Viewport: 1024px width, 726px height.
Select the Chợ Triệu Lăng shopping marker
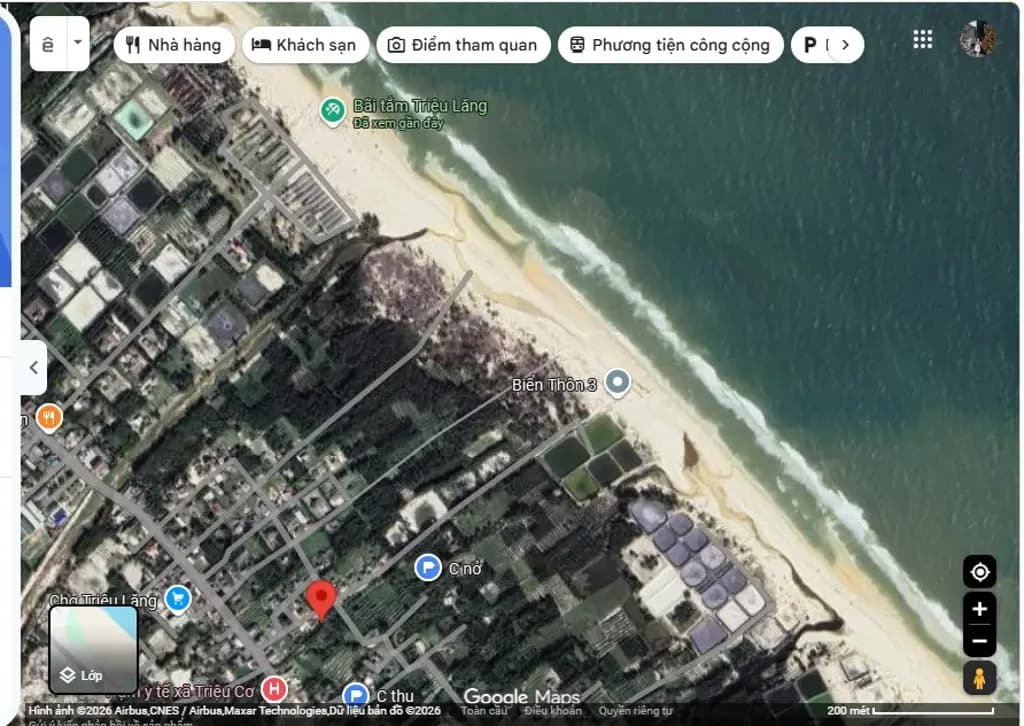[178, 599]
